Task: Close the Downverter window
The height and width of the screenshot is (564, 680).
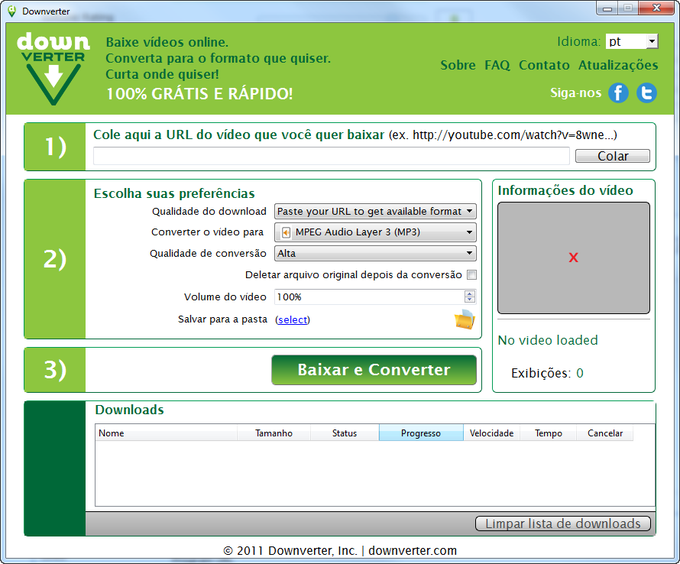Action: coord(656,8)
